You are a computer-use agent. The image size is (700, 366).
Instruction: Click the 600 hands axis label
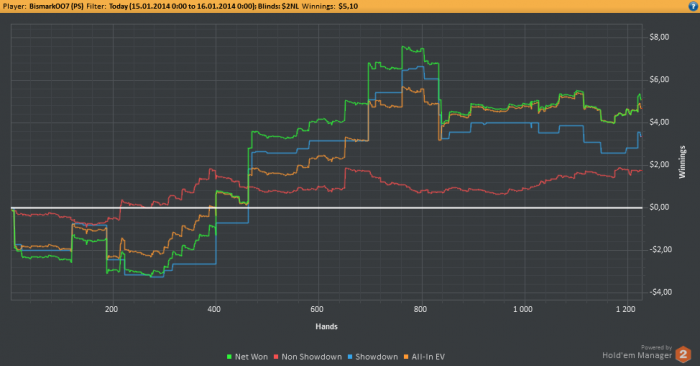pyautogui.click(x=317, y=309)
